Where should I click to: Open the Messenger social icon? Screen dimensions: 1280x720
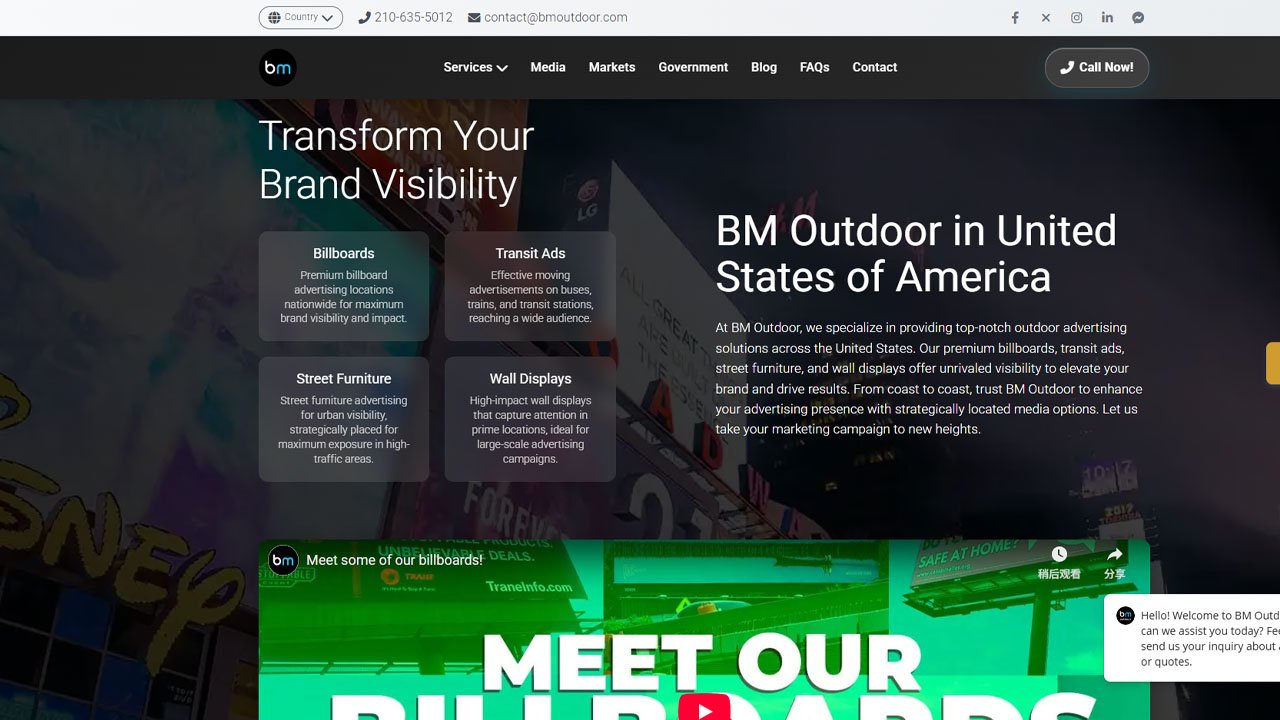1138,17
